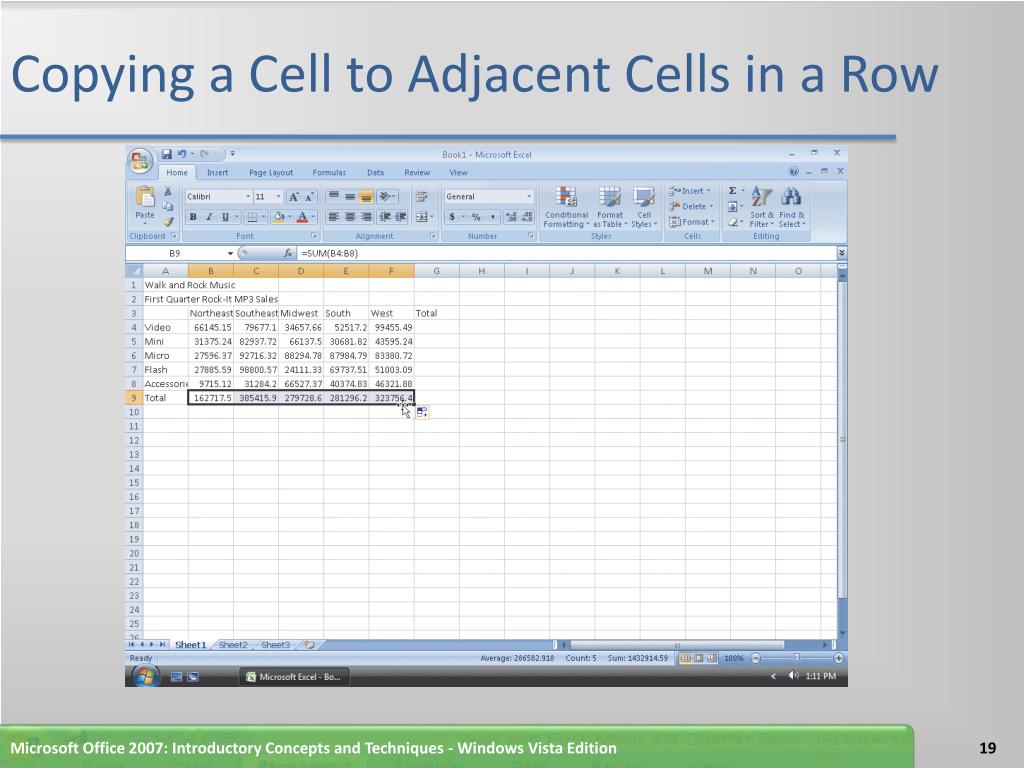Open the Review ribbon tab
The image size is (1024, 768).
click(417, 172)
